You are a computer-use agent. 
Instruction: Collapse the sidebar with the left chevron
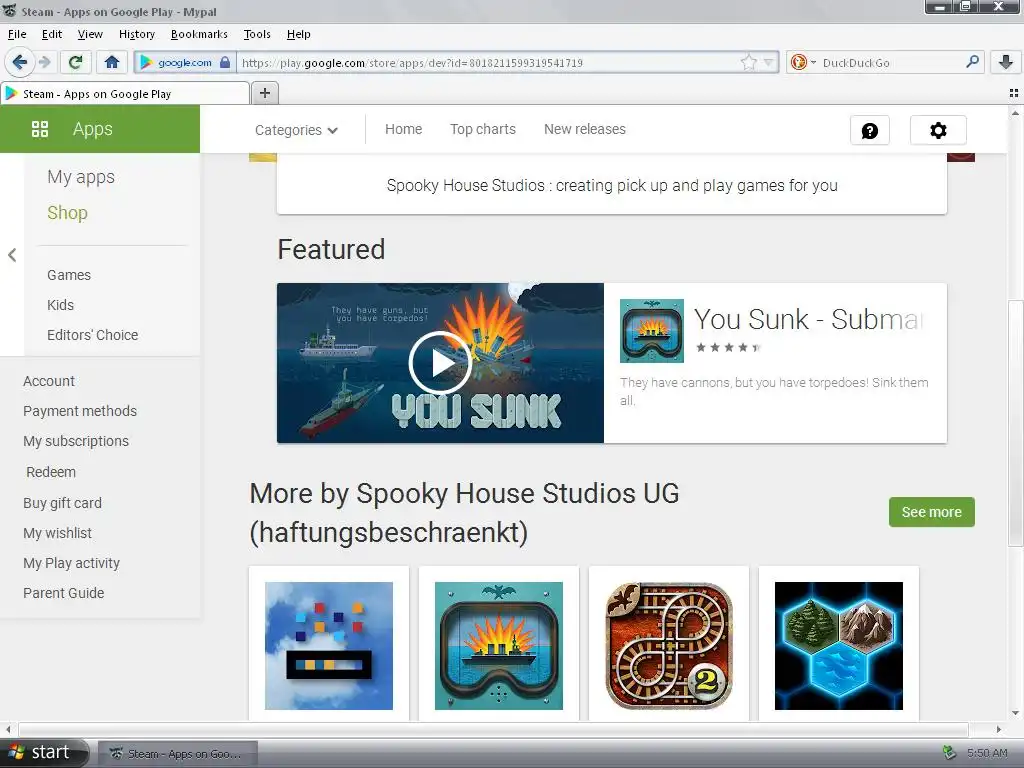coord(12,255)
